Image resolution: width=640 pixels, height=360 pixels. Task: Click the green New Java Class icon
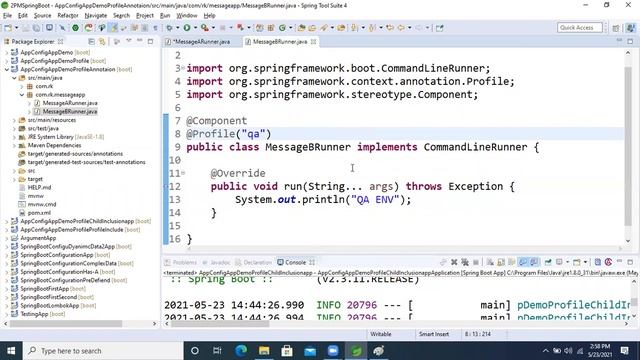coord(282,28)
